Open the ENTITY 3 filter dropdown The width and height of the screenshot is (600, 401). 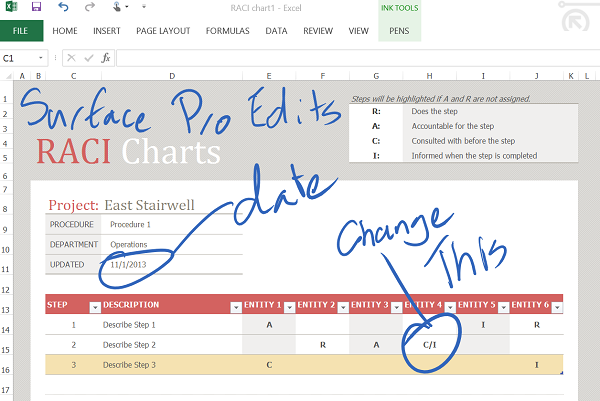click(x=397, y=307)
